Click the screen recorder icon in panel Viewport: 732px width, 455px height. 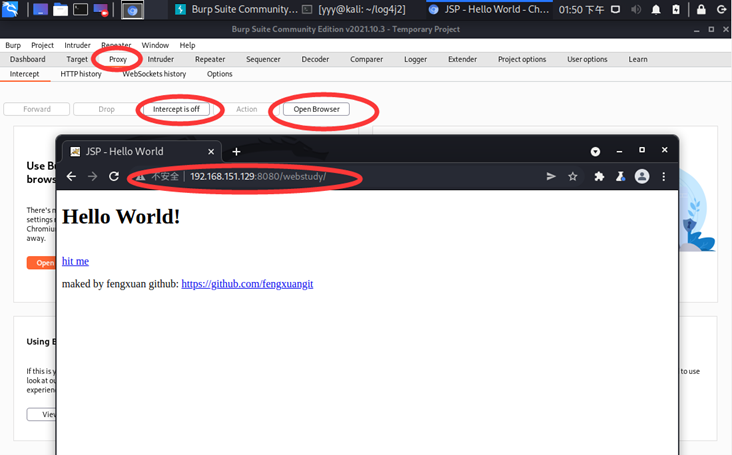(101, 10)
